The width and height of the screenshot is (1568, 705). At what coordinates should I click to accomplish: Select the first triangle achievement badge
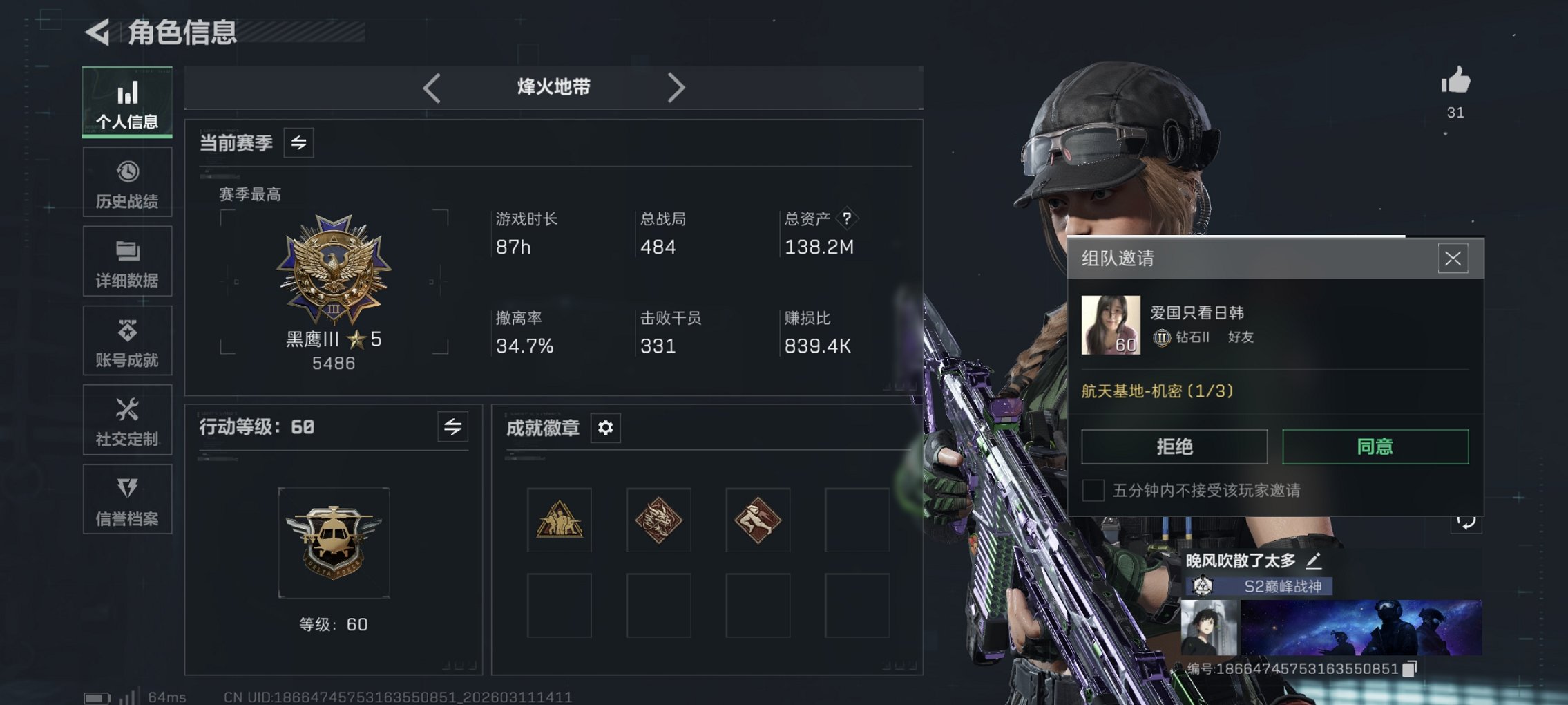(x=560, y=520)
